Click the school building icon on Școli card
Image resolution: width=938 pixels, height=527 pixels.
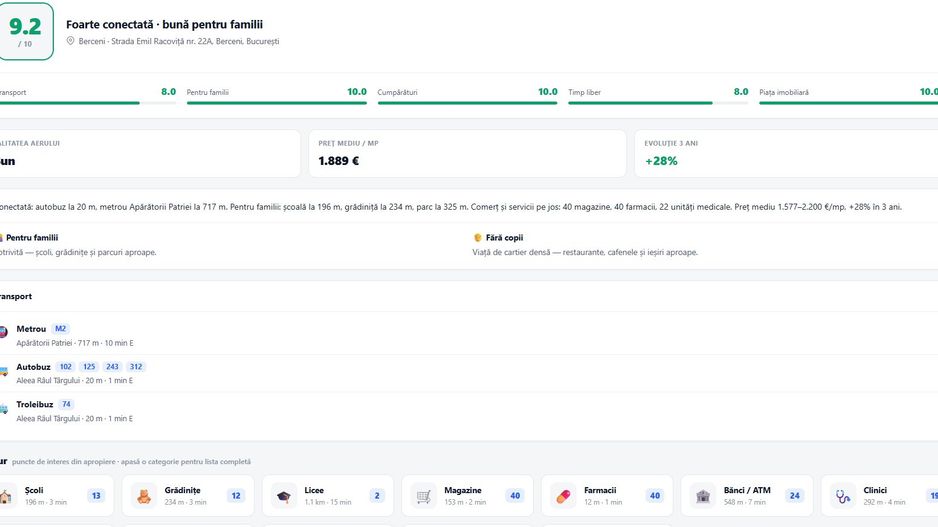pos(5,496)
